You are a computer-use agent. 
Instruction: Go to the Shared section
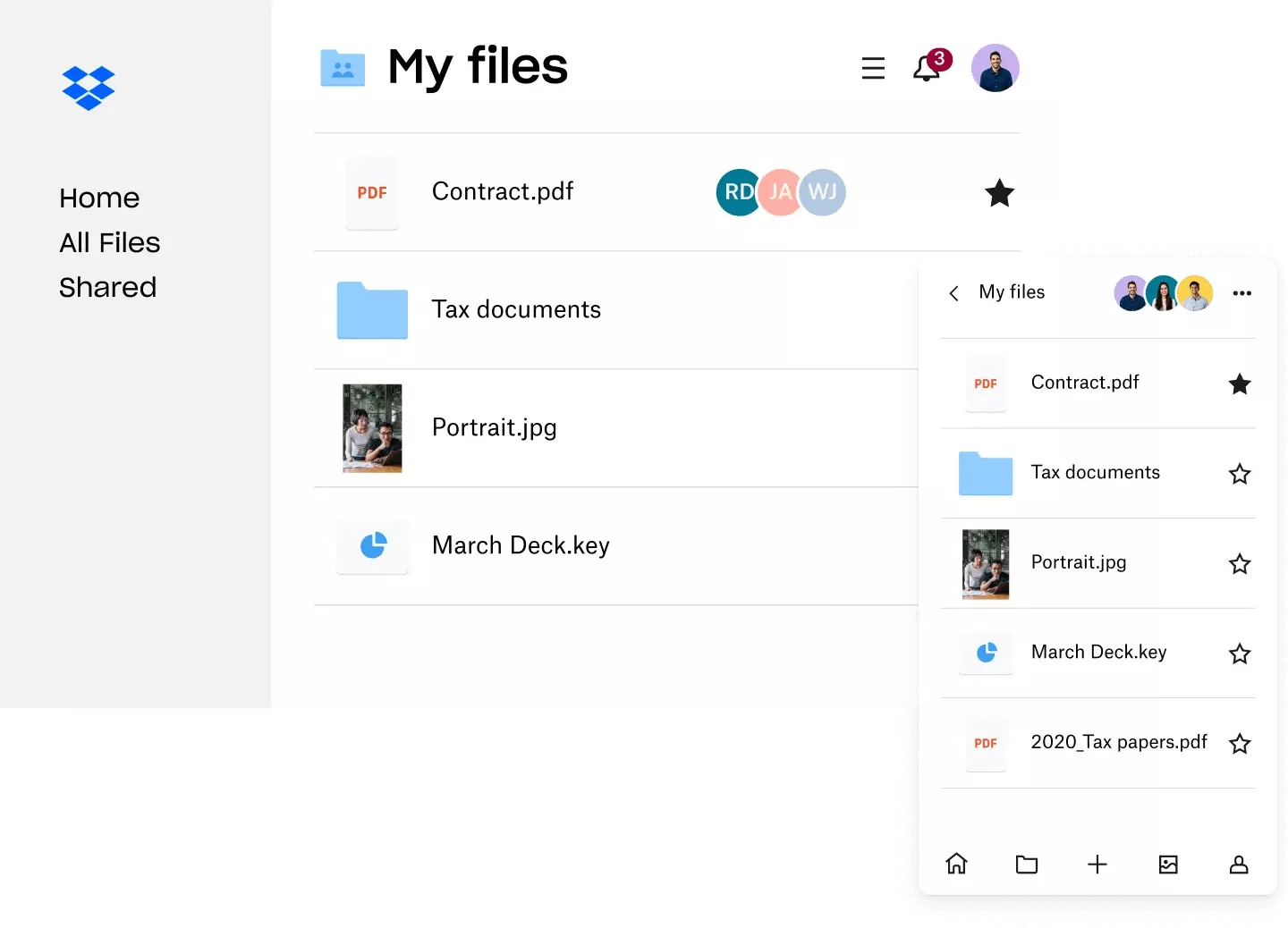pyautogui.click(x=107, y=287)
